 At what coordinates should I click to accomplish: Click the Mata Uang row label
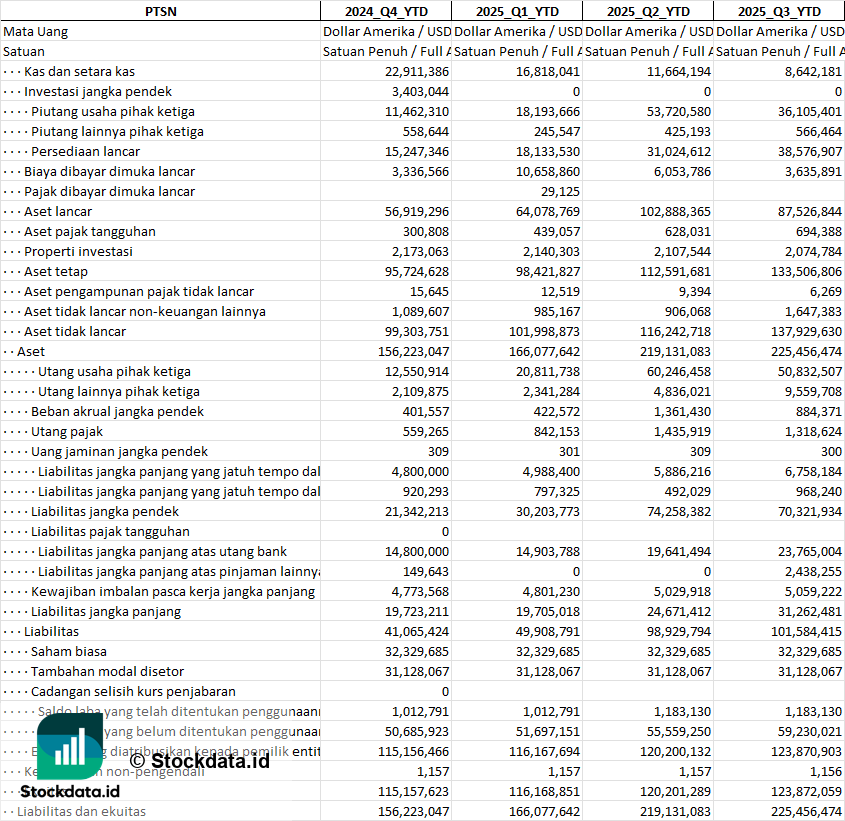click(36, 31)
